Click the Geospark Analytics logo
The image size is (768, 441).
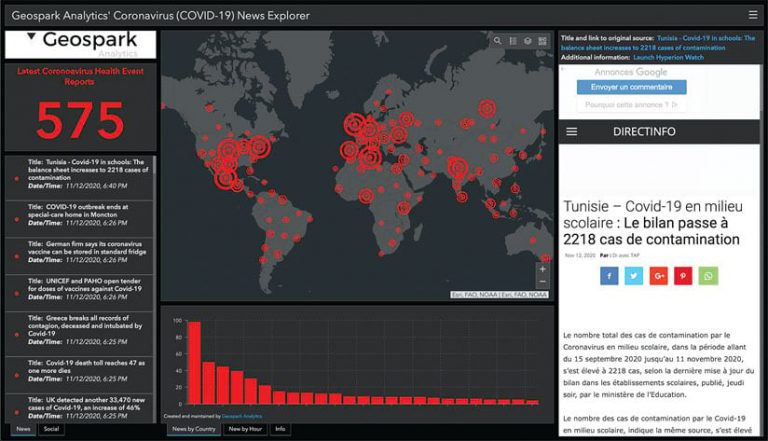[x=80, y=45]
